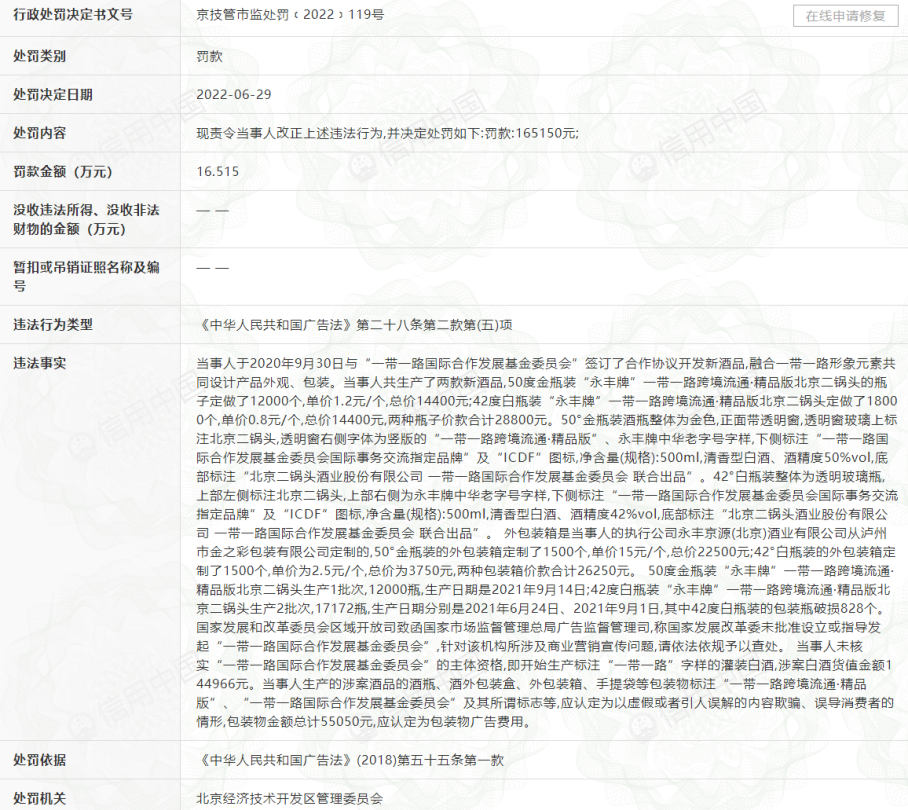Click the 处罚机关 label
The width and height of the screenshot is (908, 810).
39,798
